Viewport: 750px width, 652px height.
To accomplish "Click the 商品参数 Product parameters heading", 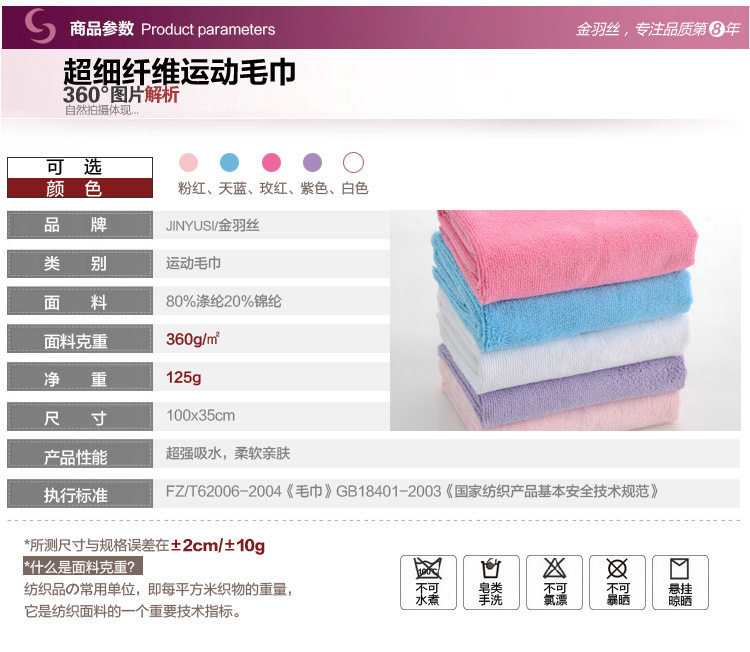I will click(173, 29).
